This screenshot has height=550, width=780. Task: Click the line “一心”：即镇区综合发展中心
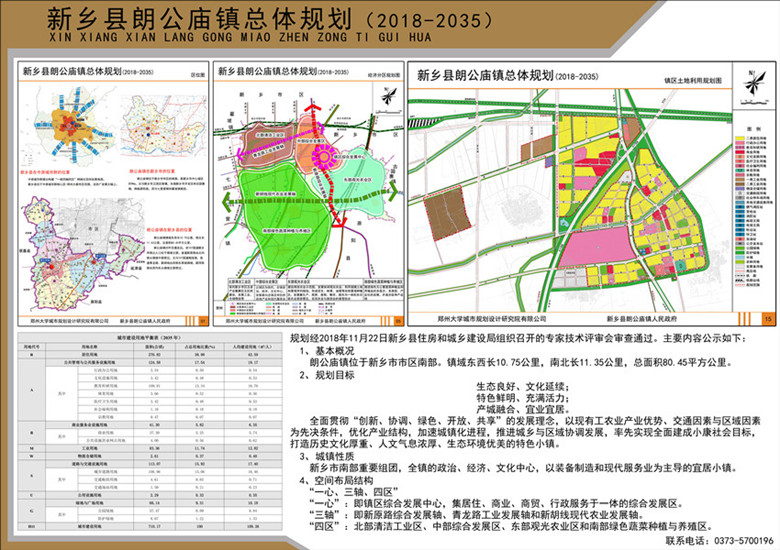pos(496,504)
